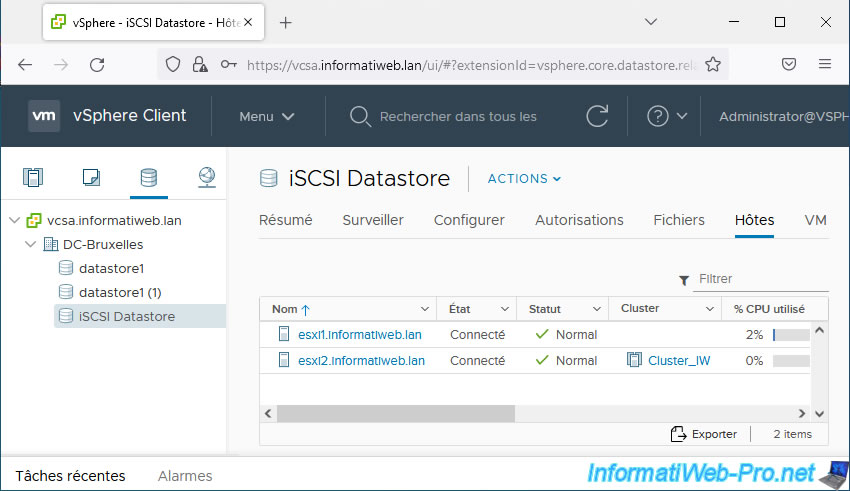Click the vm logo in header
This screenshot has height=491, width=850.
(x=43, y=115)
